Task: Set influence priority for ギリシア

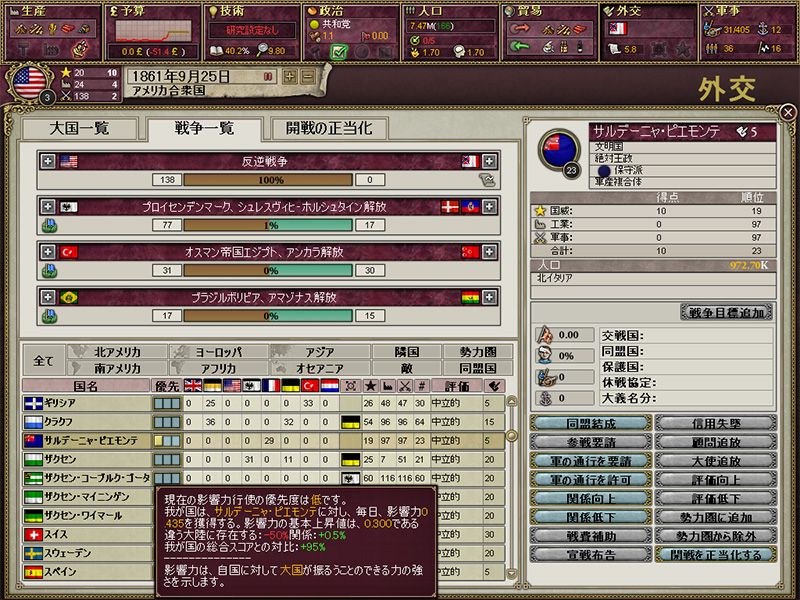Action: (167, 404)
